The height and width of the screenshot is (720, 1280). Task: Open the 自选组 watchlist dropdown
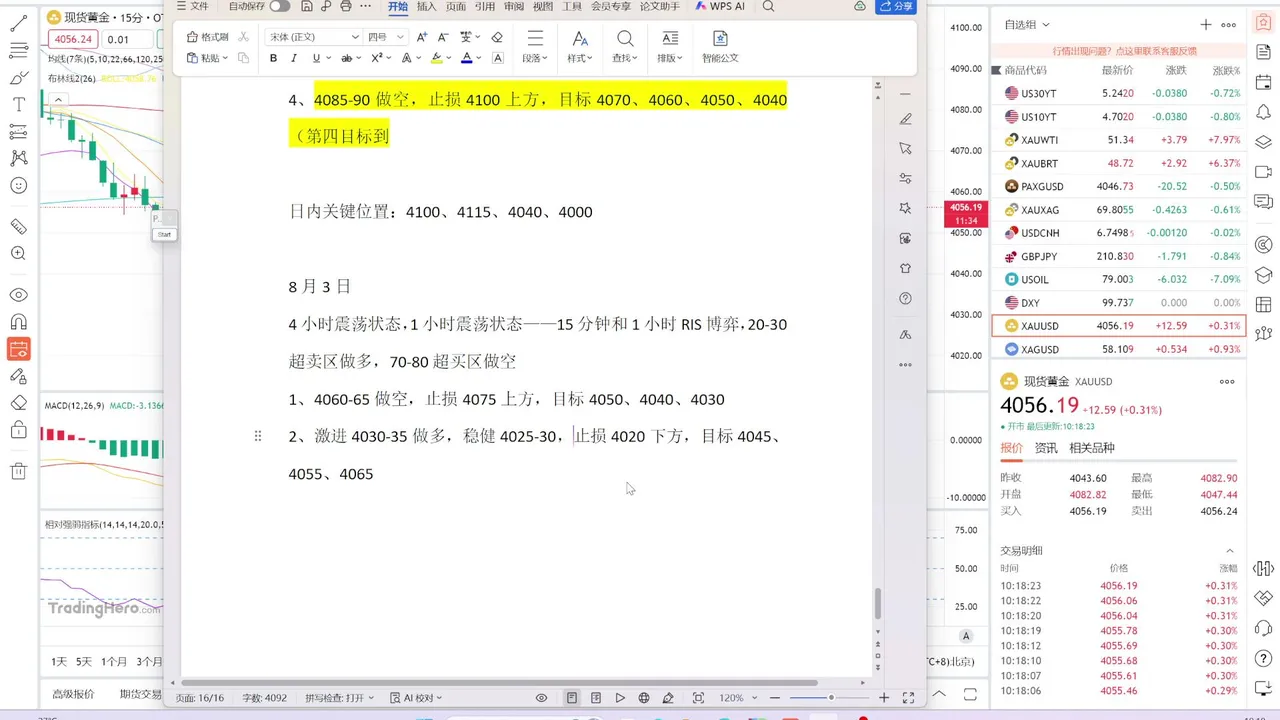pos(1027,24)
